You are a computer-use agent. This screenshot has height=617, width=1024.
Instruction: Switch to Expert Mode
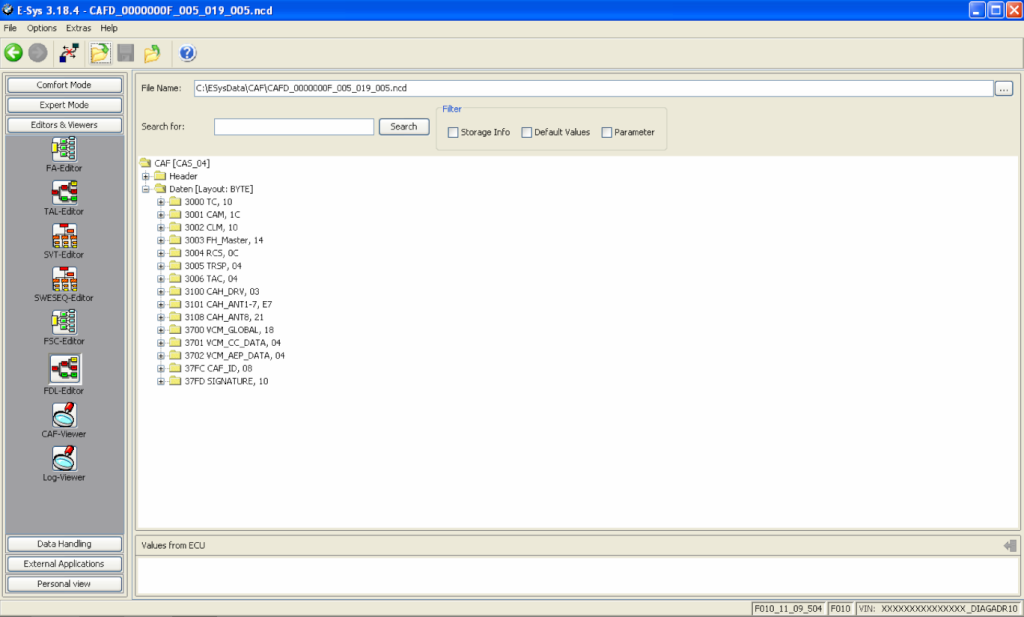(x=64, y=105)
